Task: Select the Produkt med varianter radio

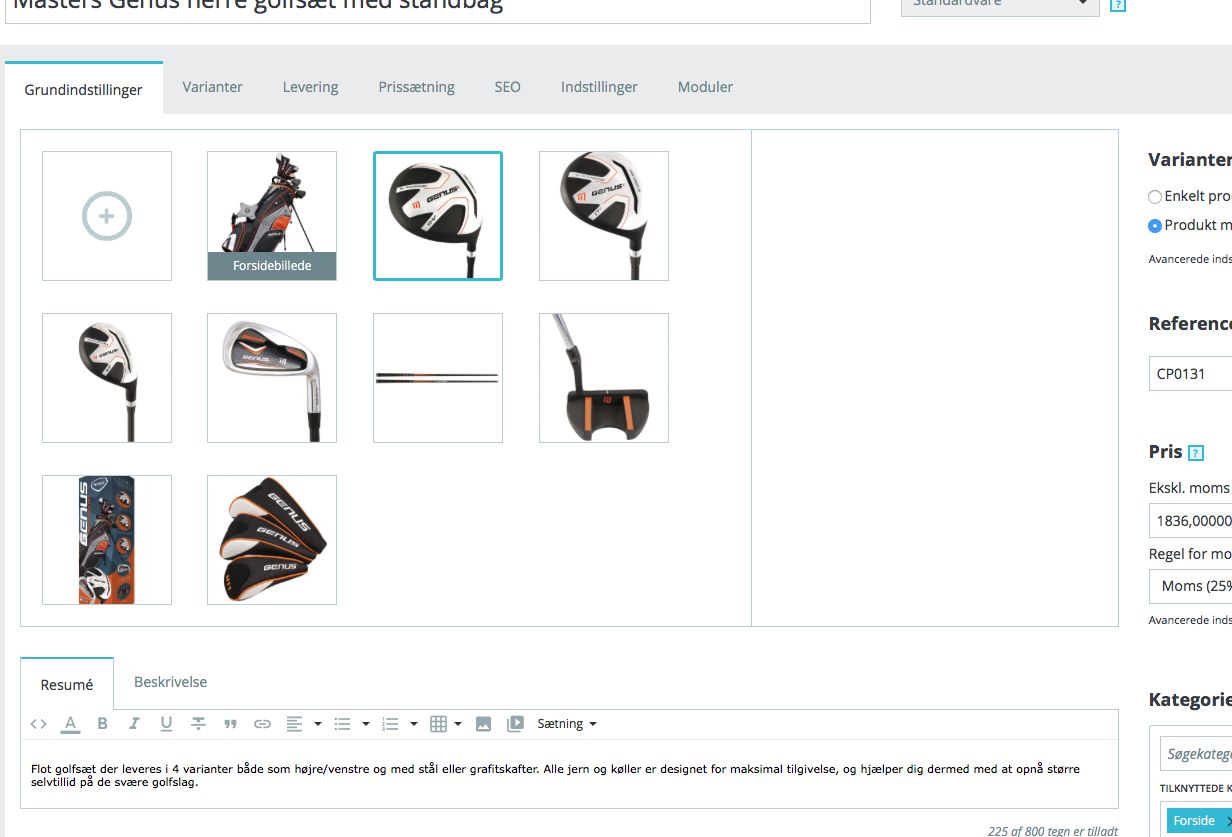Action: pos(1155,226)
